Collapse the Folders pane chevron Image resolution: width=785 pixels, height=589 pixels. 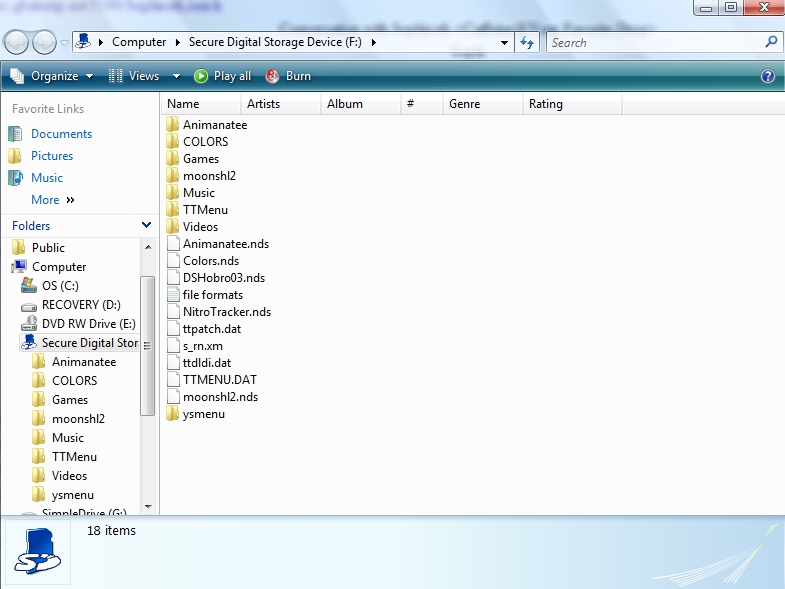pos(146,225)
